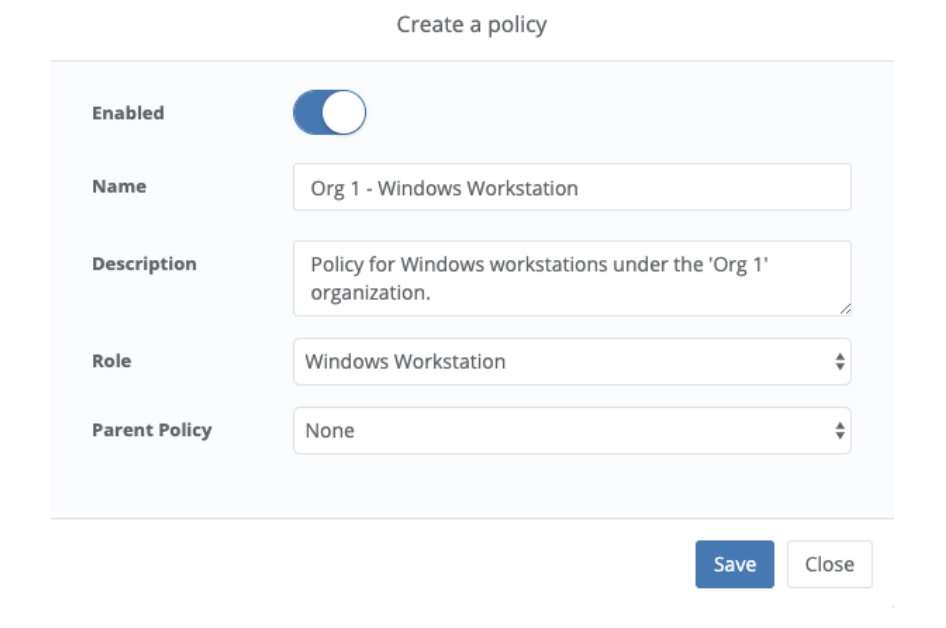Click the white knob of the Enabled toggle
The image size is (946, 628).
[345, 114]
